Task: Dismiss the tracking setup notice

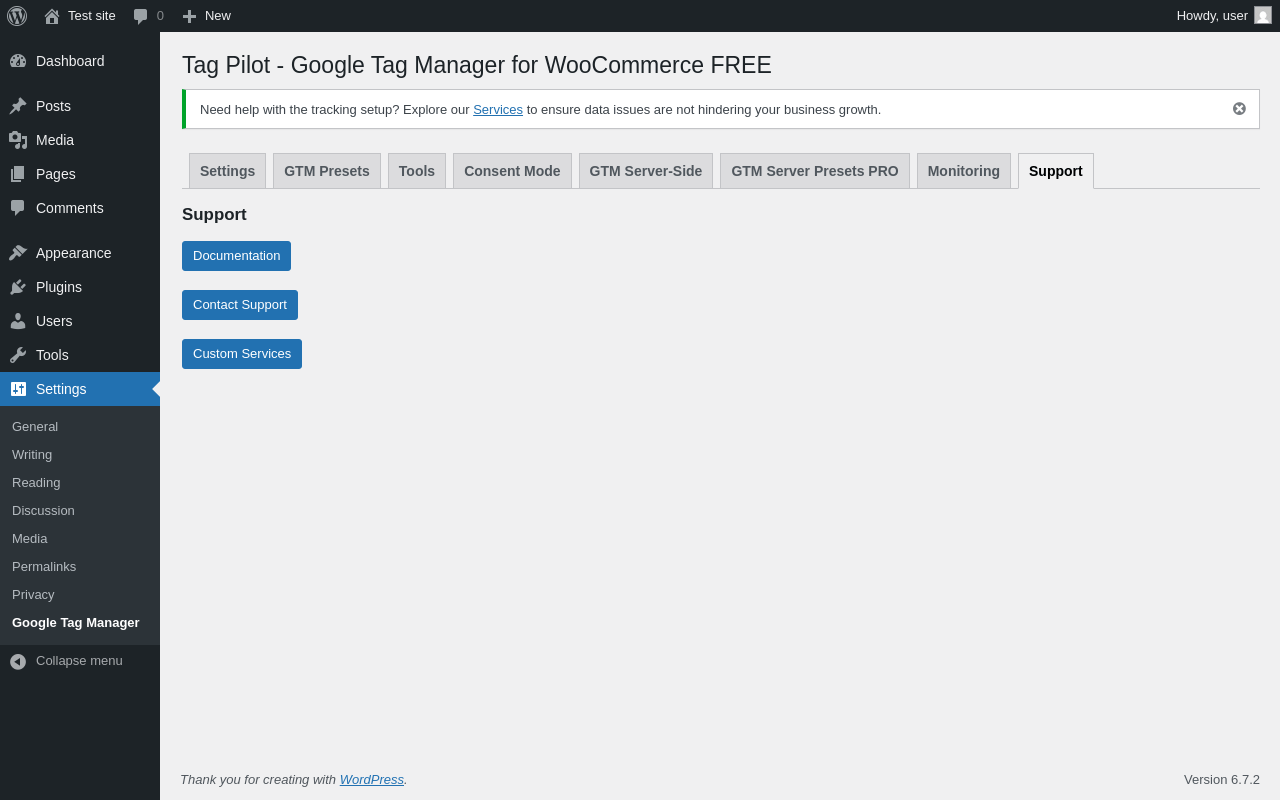Action: (x=1239, y=109)
